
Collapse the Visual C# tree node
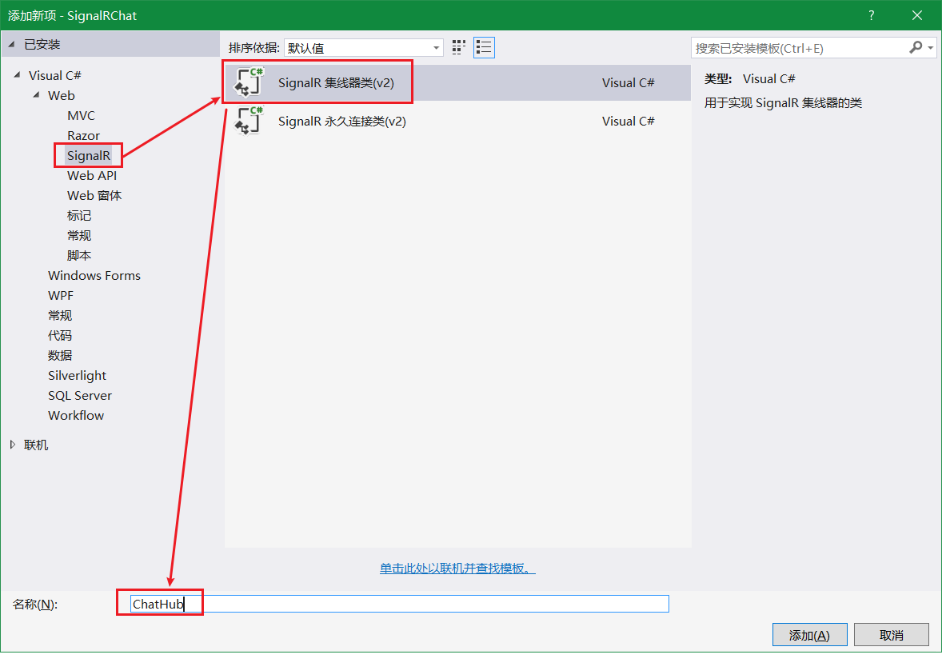tap(18, 76)
